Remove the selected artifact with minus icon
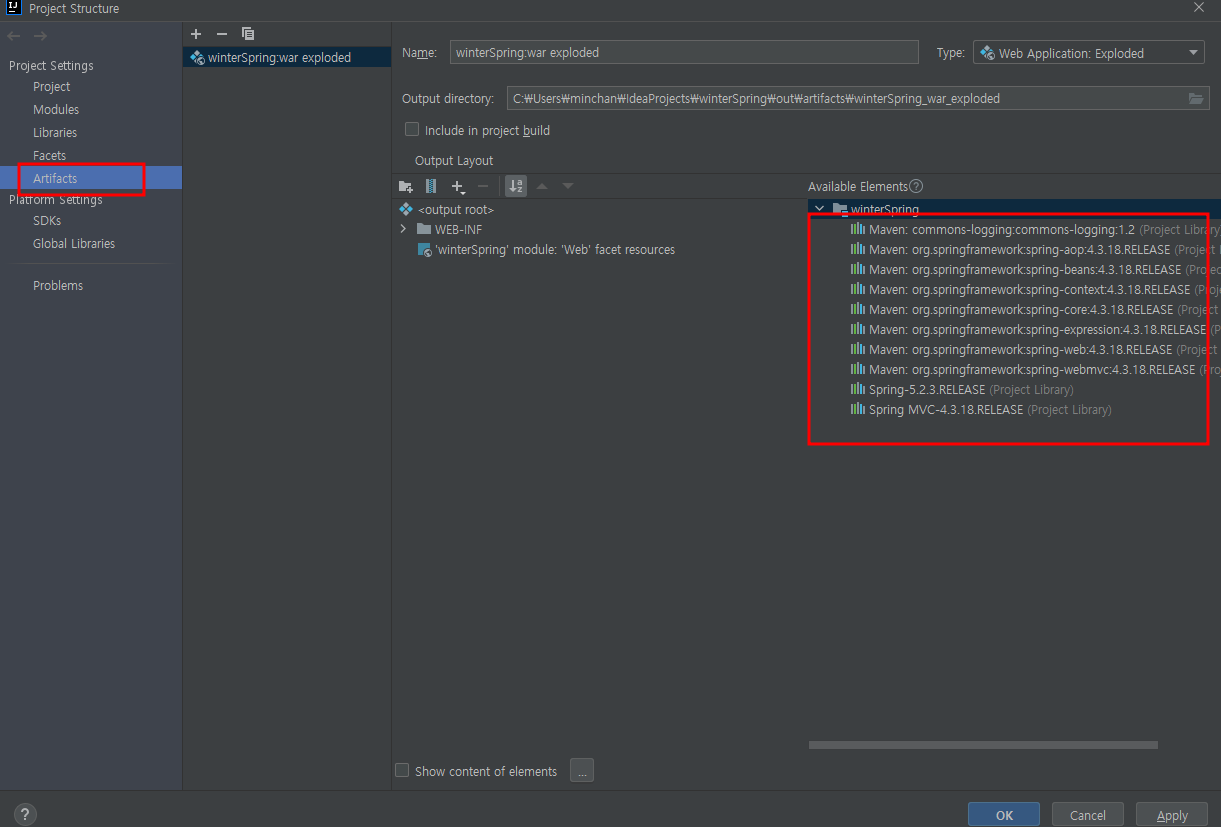The image size is (1221, 827). coord(222,34)
